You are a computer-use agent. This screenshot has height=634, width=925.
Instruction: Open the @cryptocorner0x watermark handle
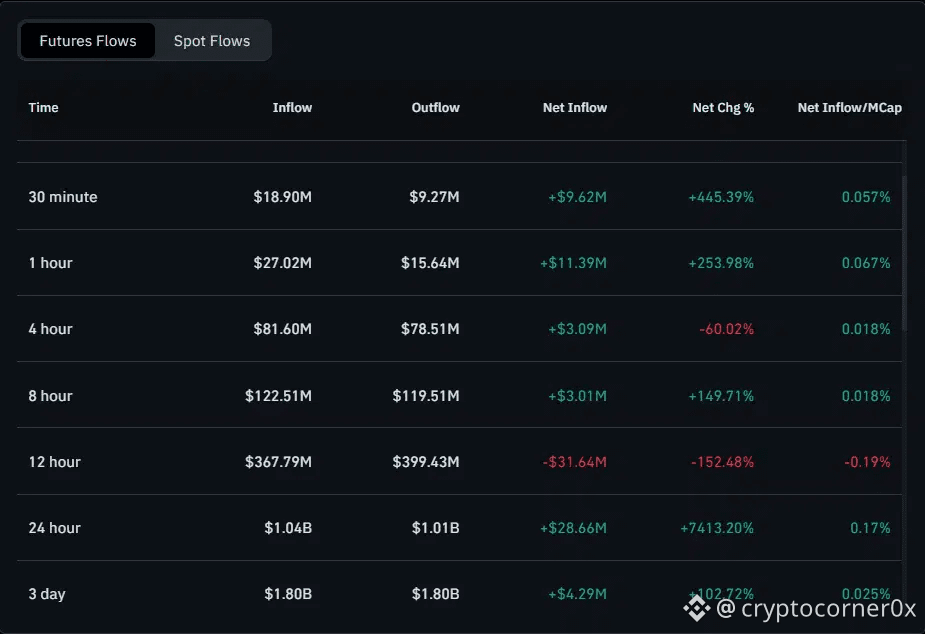(816, 608)
